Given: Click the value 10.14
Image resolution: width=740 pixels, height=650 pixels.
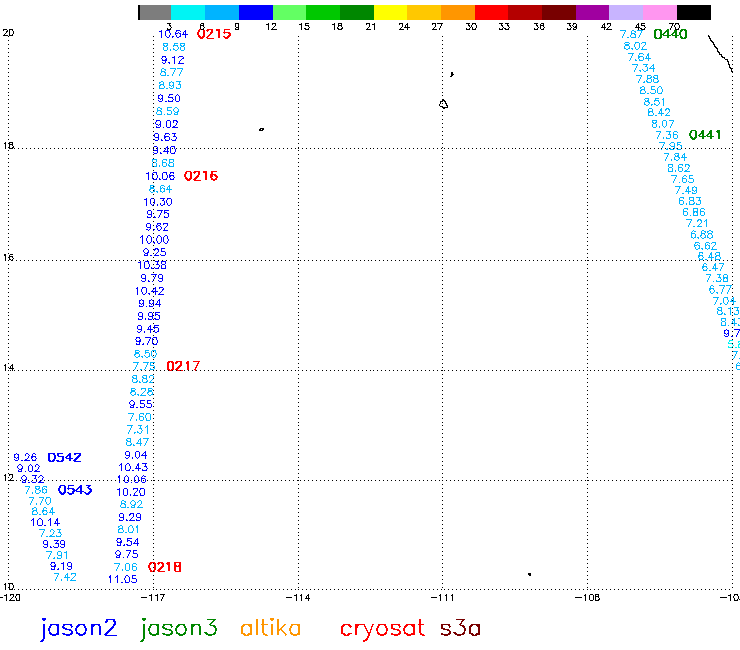Looking at the screenshot, I should (x=45, y=523).
